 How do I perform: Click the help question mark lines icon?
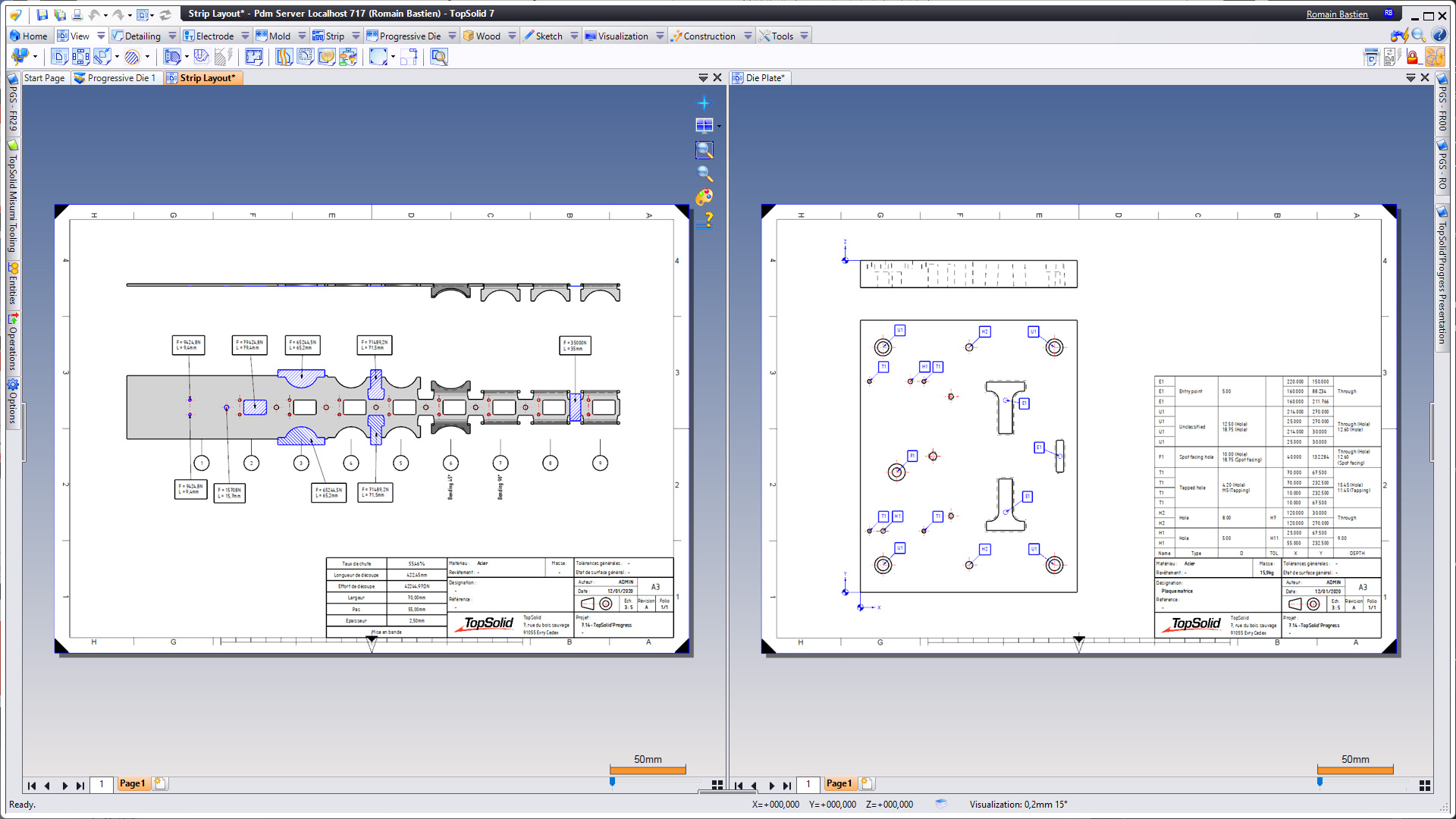[707, 220]
